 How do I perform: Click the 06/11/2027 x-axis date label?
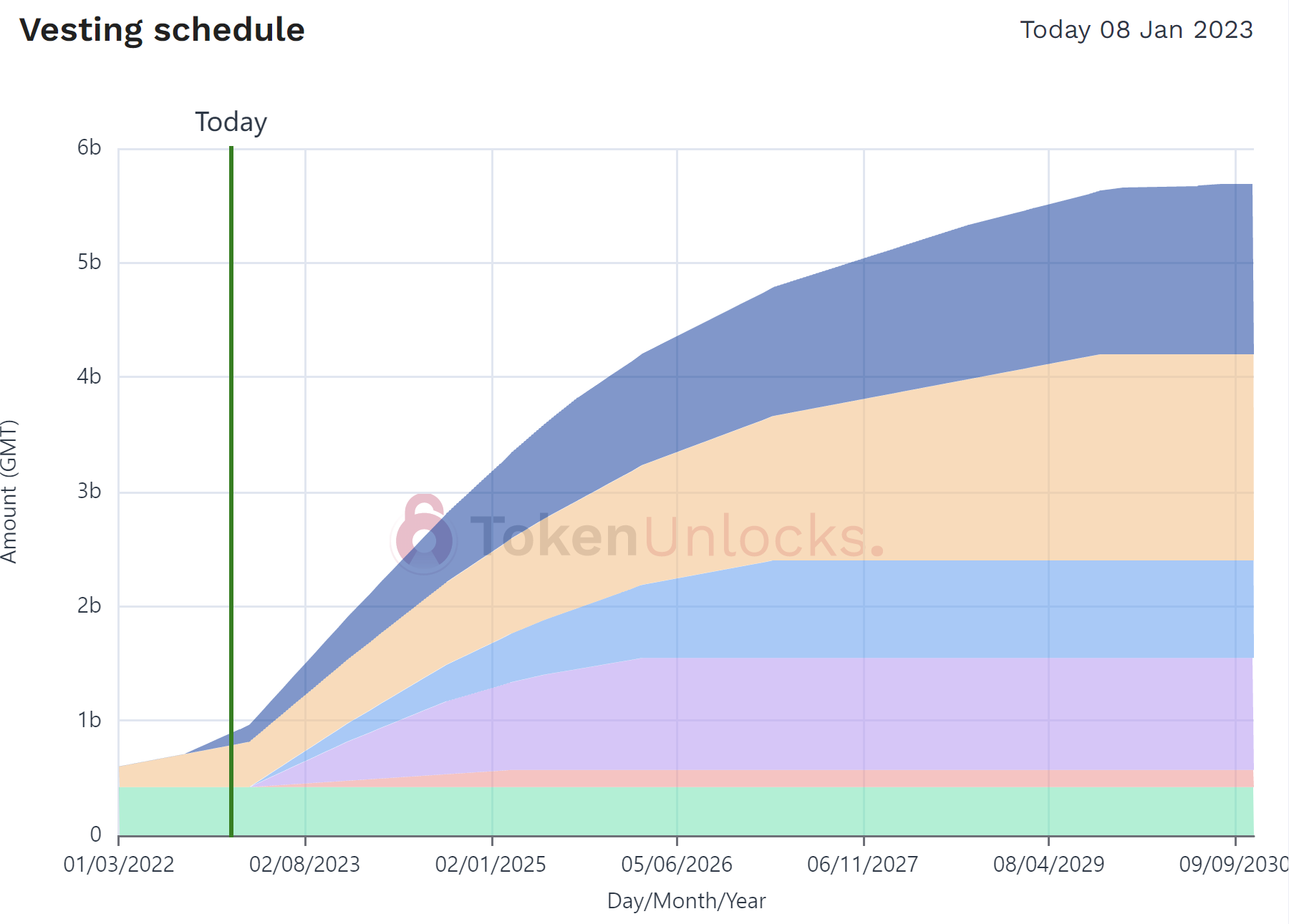tap(863, 865)
